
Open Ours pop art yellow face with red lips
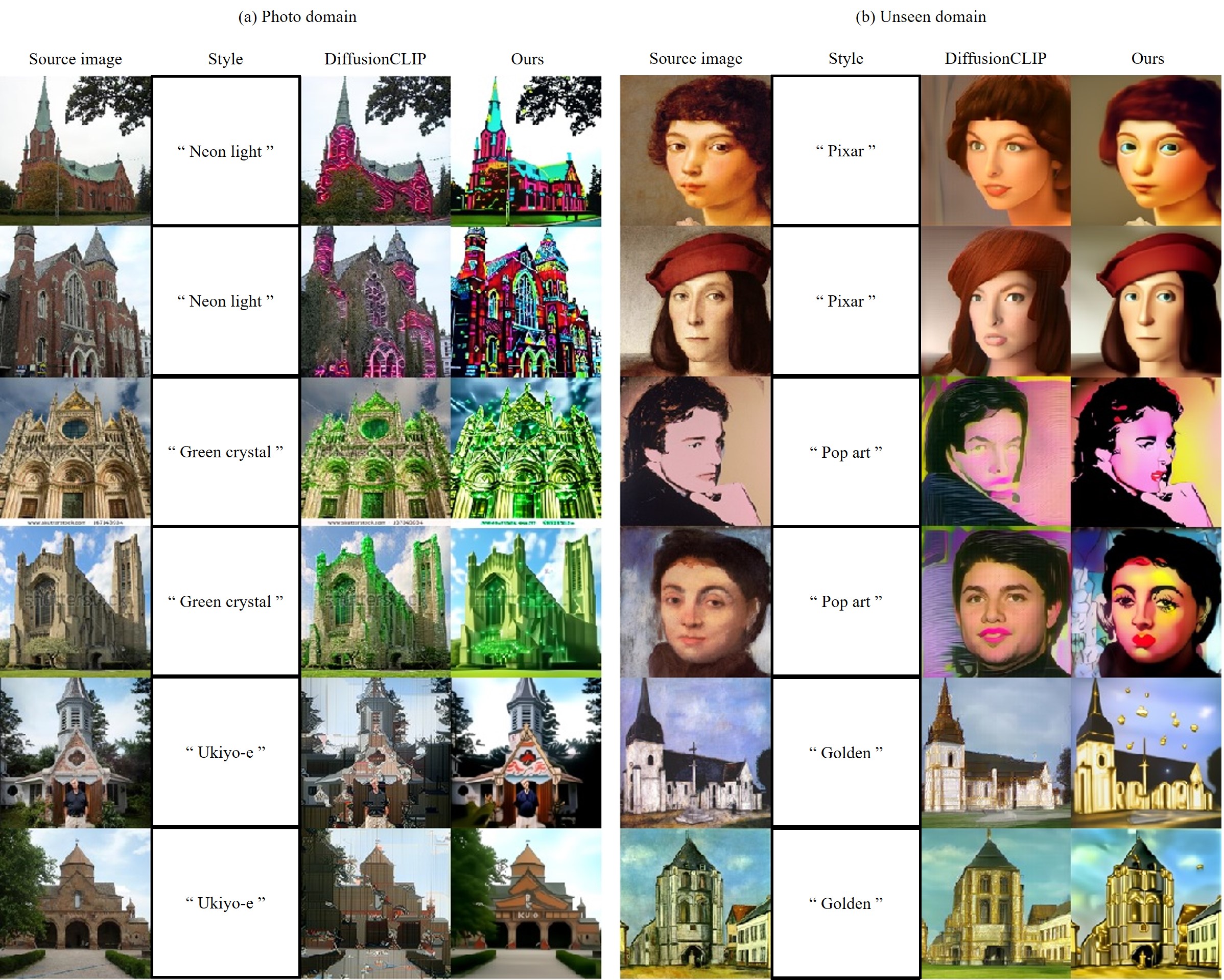click(x=1146, y=602)
